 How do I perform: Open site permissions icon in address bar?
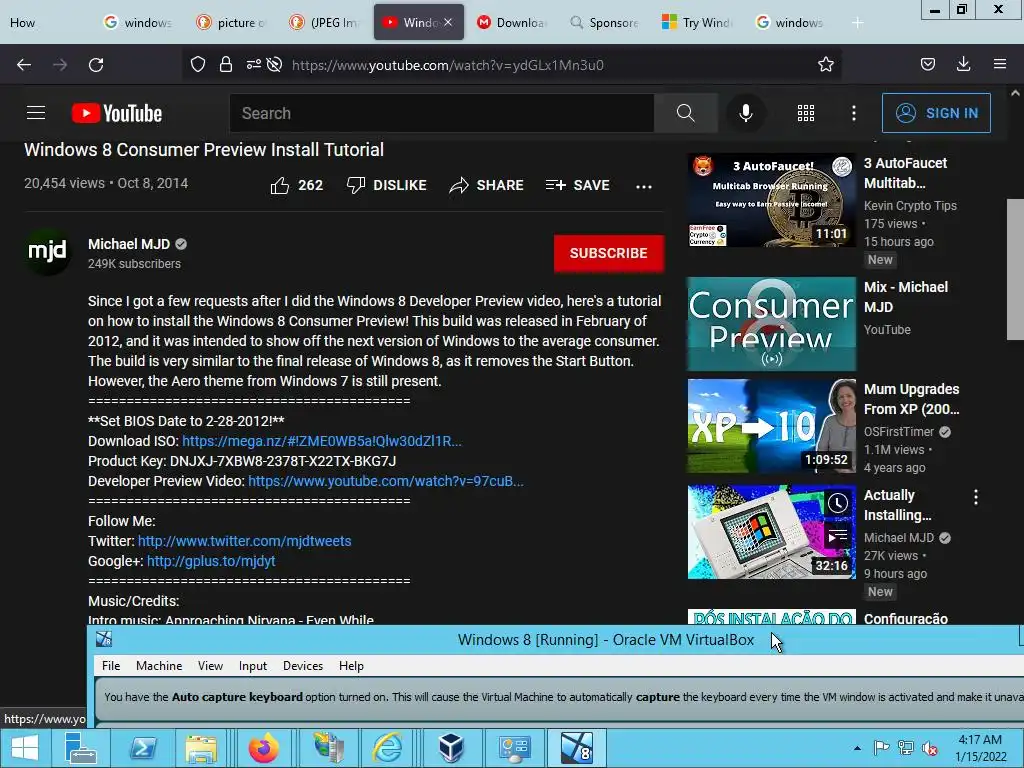tap(253, 64)
